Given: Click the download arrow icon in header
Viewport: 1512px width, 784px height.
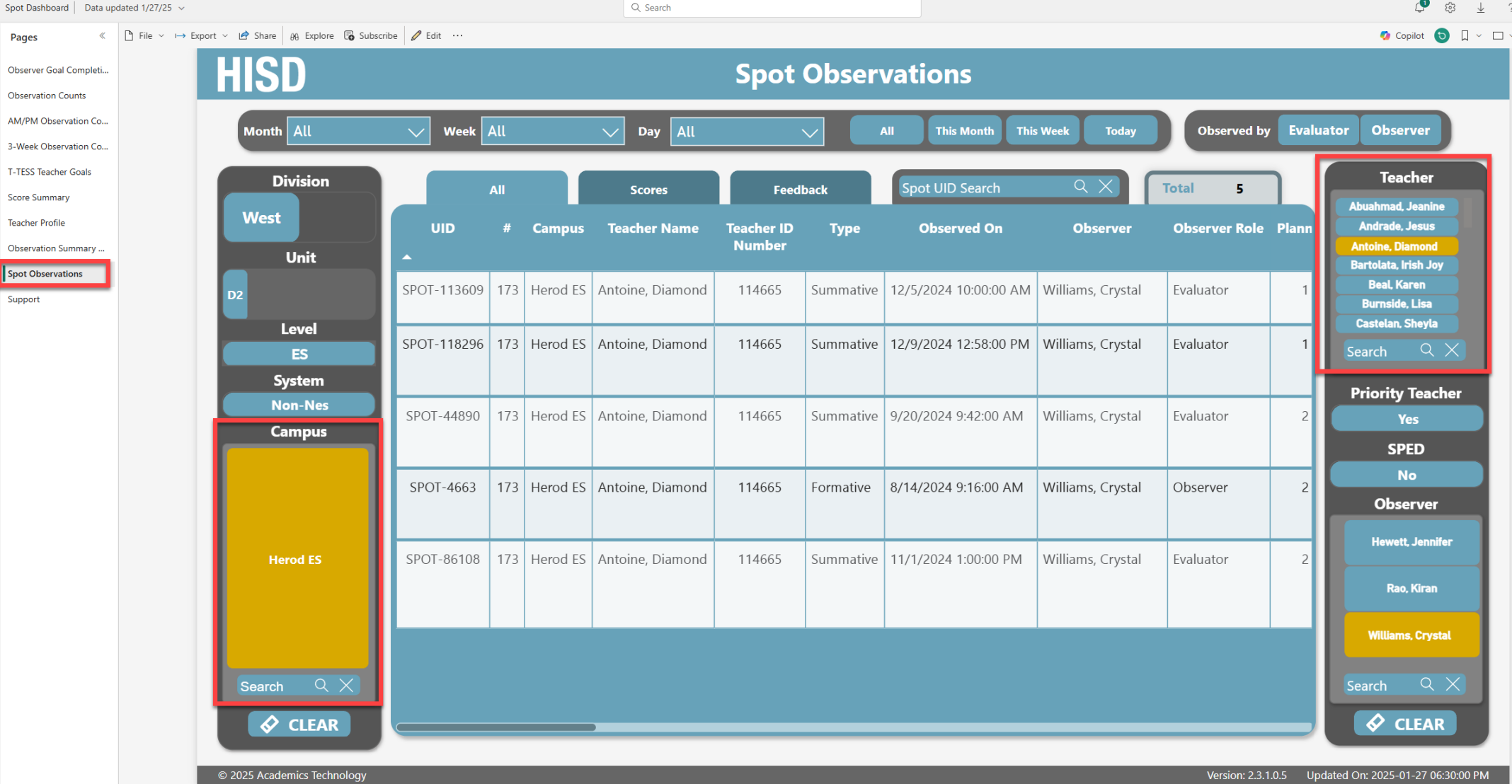Looking at the screenshot, I should coord(1481,8).
